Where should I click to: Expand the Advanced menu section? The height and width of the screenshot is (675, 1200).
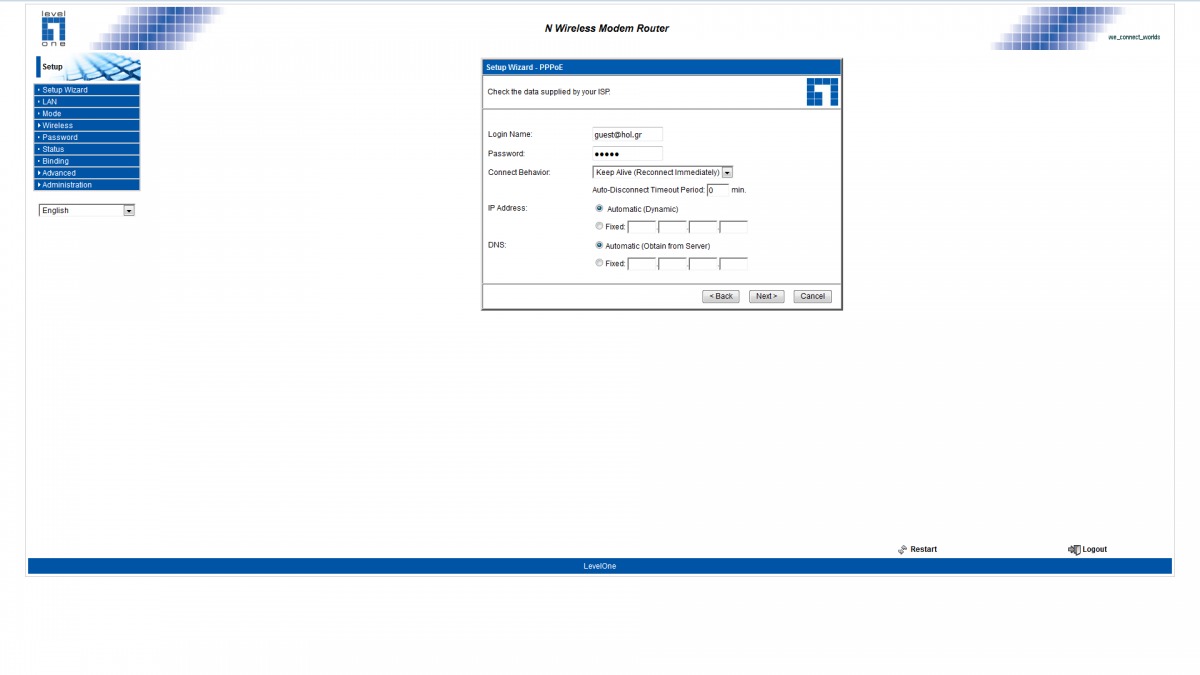pyautogui.click(x=87, y=173)
